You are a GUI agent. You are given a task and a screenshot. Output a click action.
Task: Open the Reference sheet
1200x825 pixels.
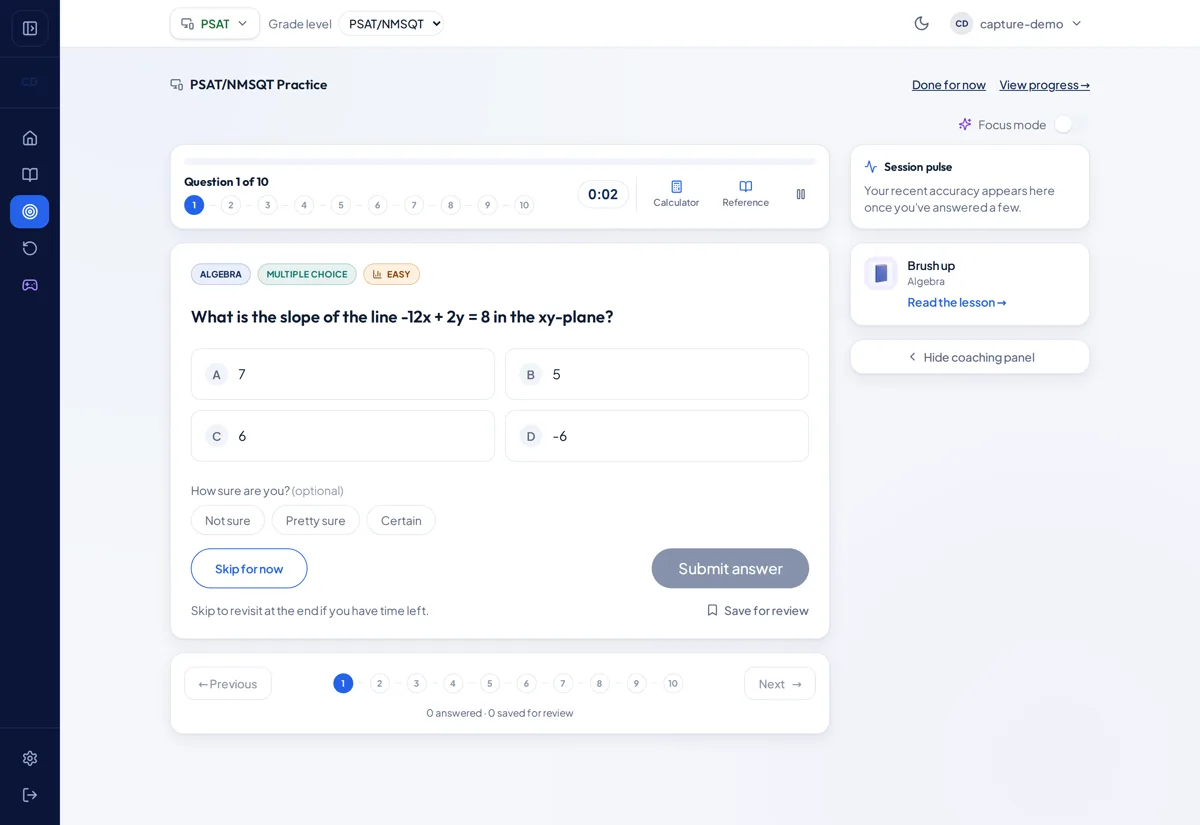pyautogui.click(x=745, y=194)
